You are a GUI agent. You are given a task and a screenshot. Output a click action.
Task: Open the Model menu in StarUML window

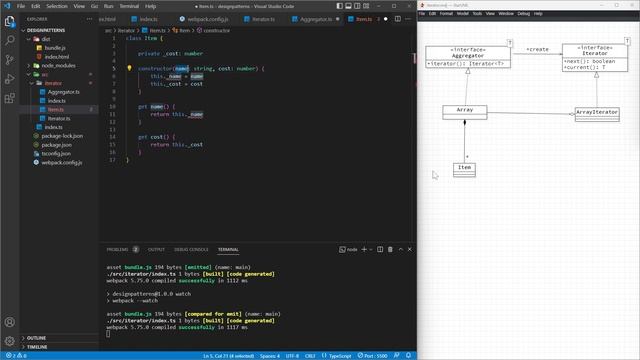pyautogui.click(x=462, y=13)
